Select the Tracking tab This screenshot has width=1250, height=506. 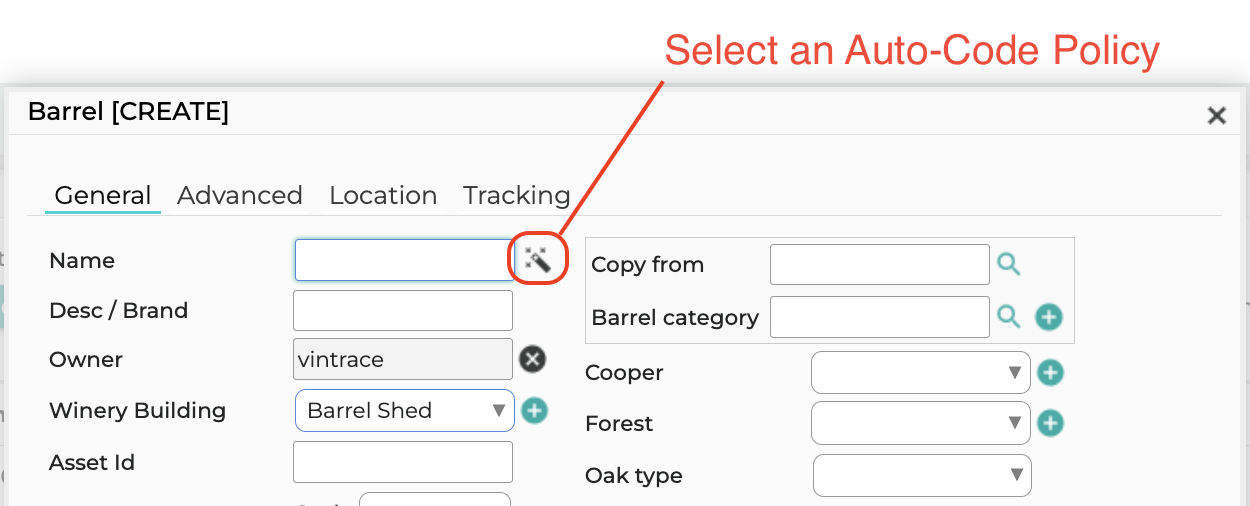click(x=517, y=195)
